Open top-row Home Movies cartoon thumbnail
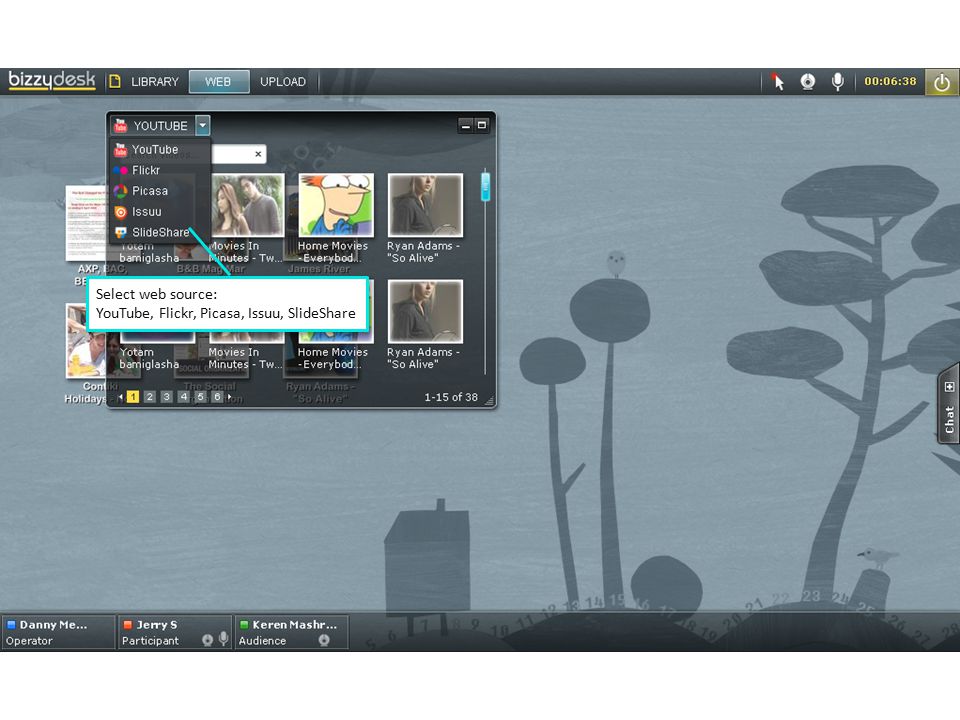 (336, 205)
